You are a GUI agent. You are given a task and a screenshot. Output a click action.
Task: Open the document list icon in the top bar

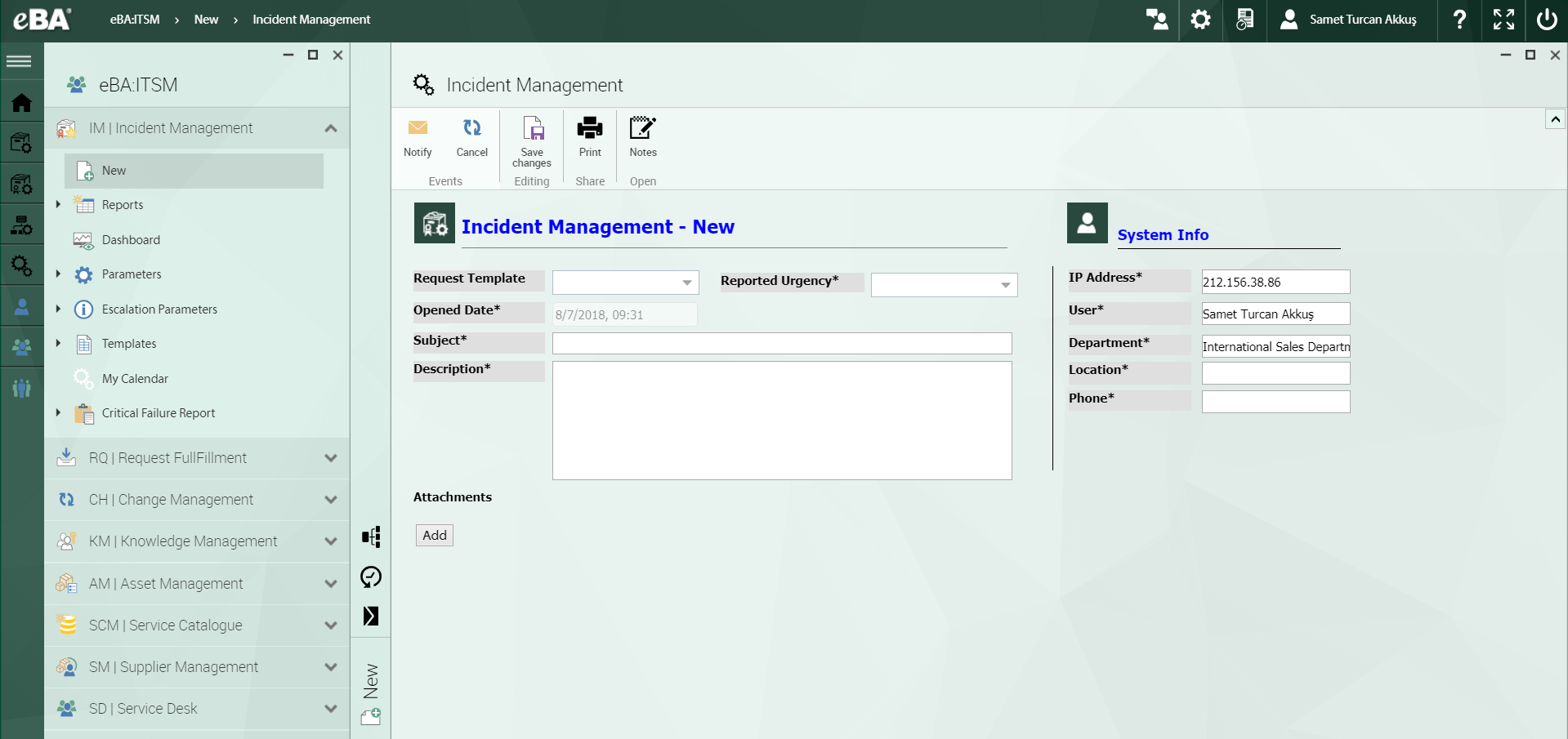pos(1244,20)
